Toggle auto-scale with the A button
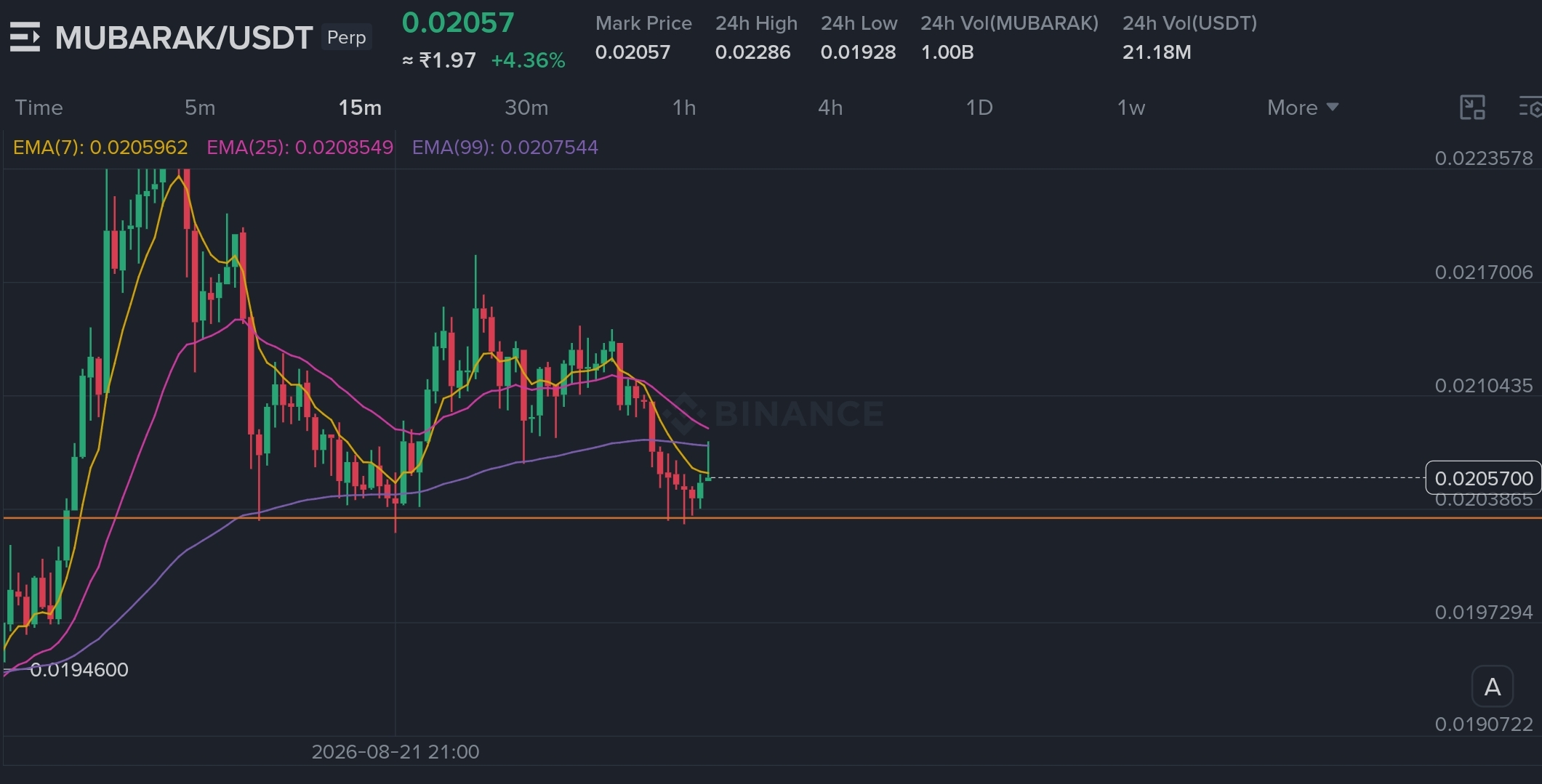 click(x=1492, y=687)
